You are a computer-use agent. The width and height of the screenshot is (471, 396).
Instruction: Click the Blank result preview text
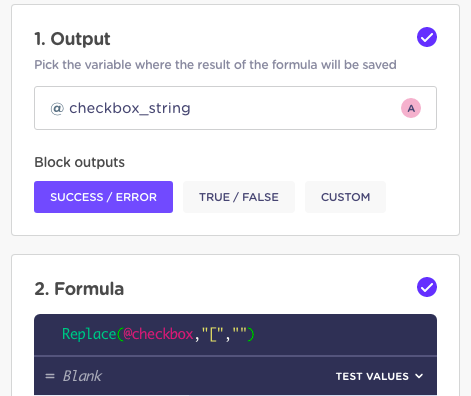click(x=82, y=376)
